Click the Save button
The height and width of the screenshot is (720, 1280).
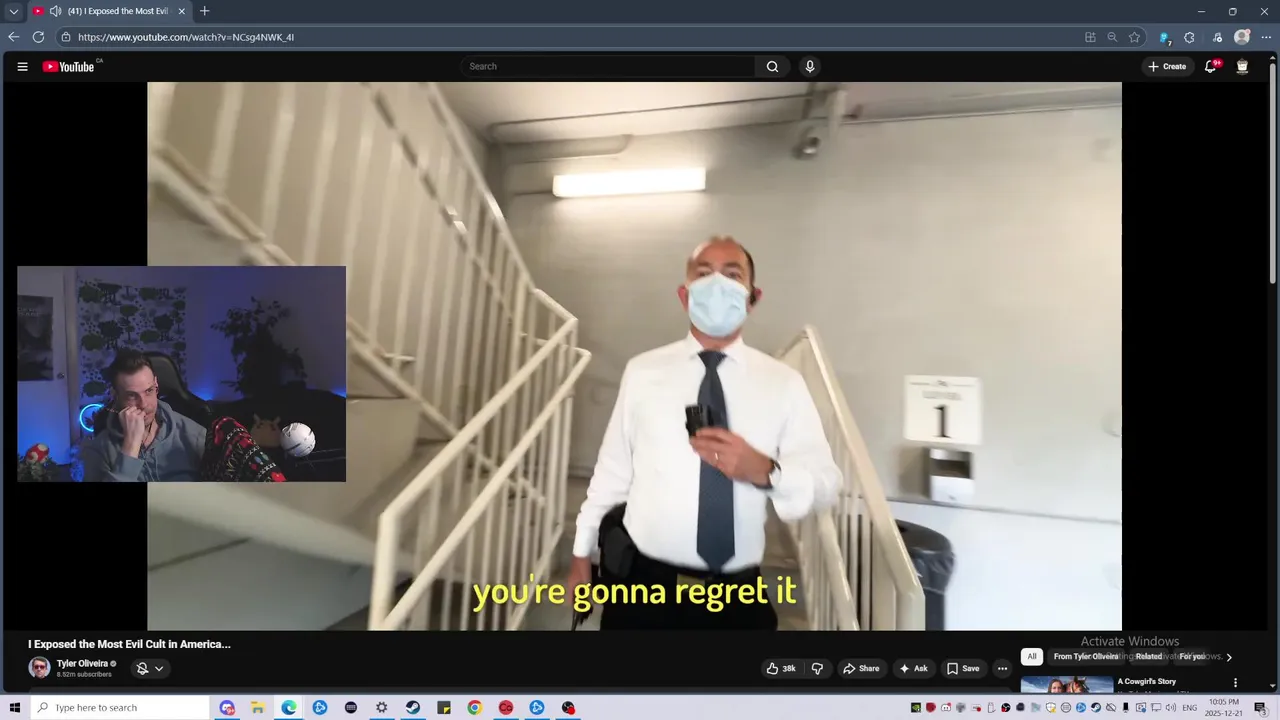coord(963,669)
